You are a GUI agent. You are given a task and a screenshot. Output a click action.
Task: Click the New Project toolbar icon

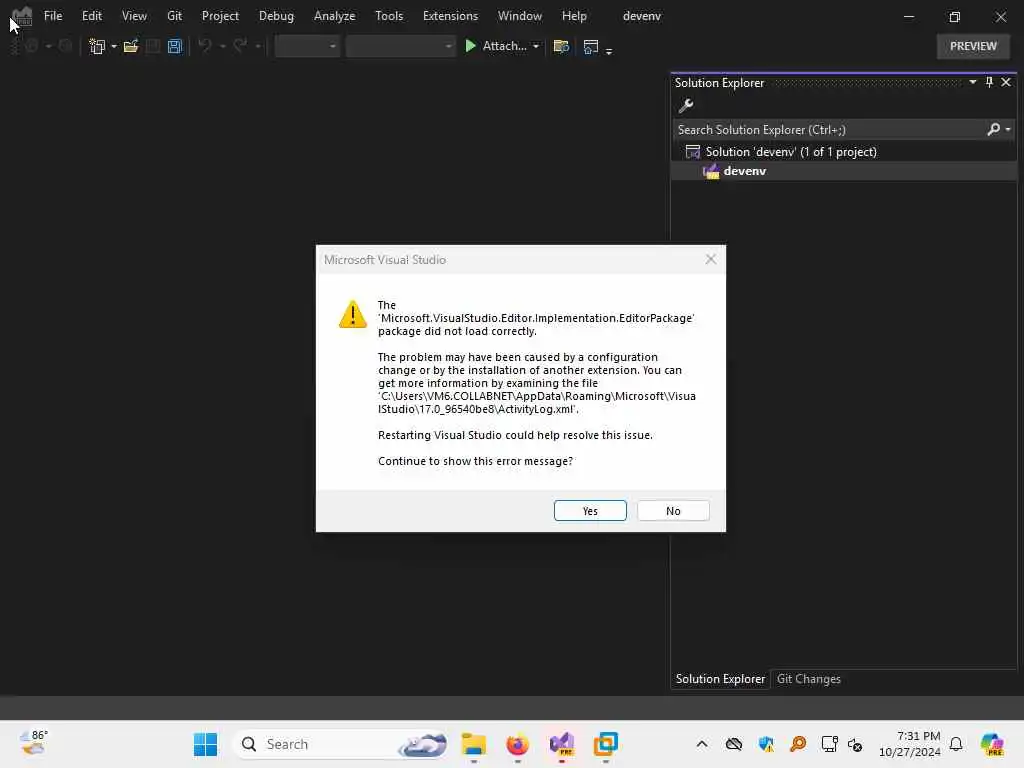[x=97, y=46]
